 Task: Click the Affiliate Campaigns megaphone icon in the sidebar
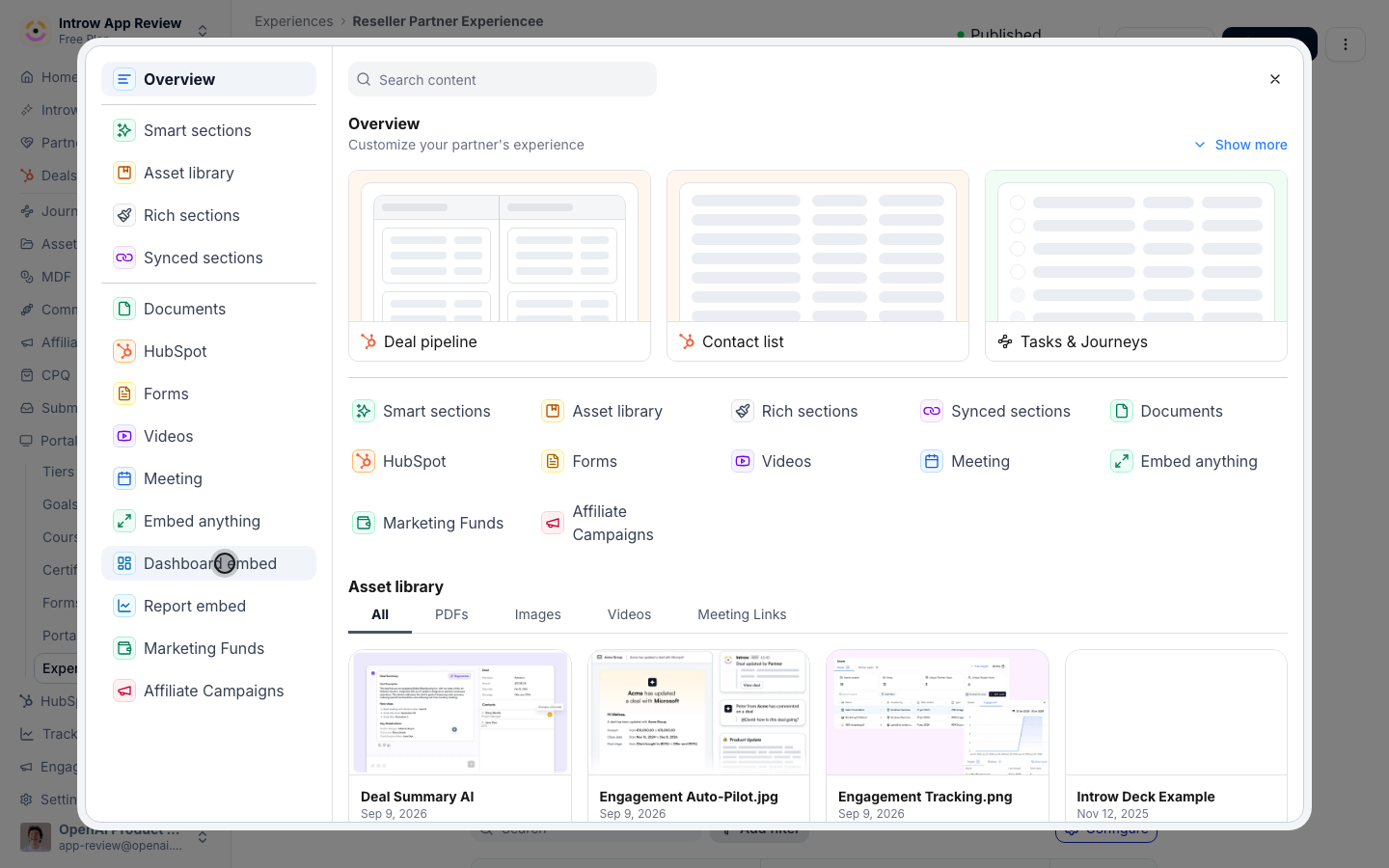click(x=124, y=691)
